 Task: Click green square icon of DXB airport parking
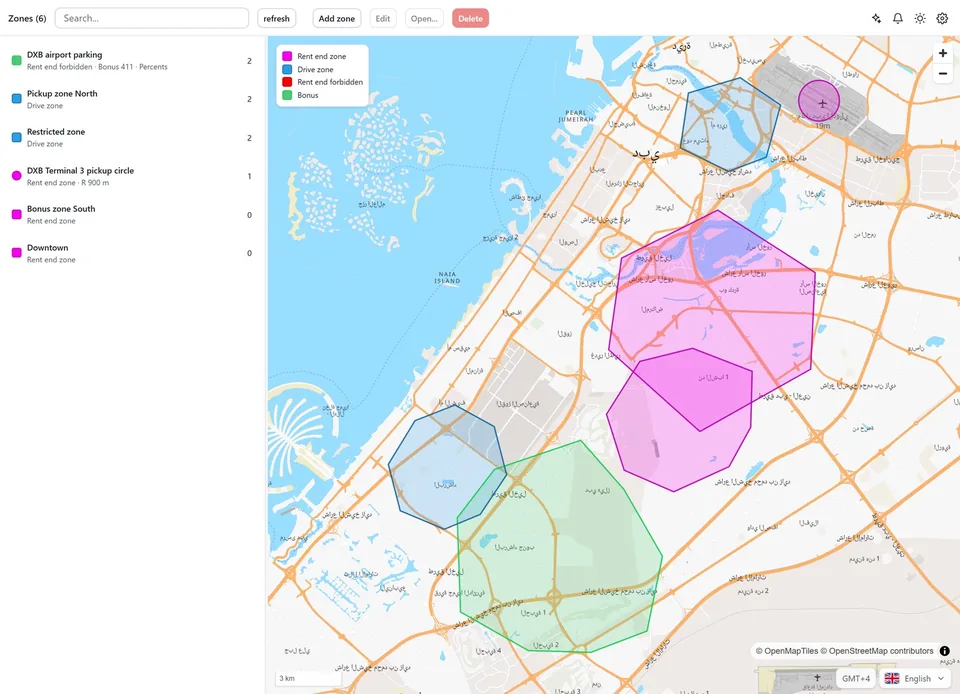(17, 60)
